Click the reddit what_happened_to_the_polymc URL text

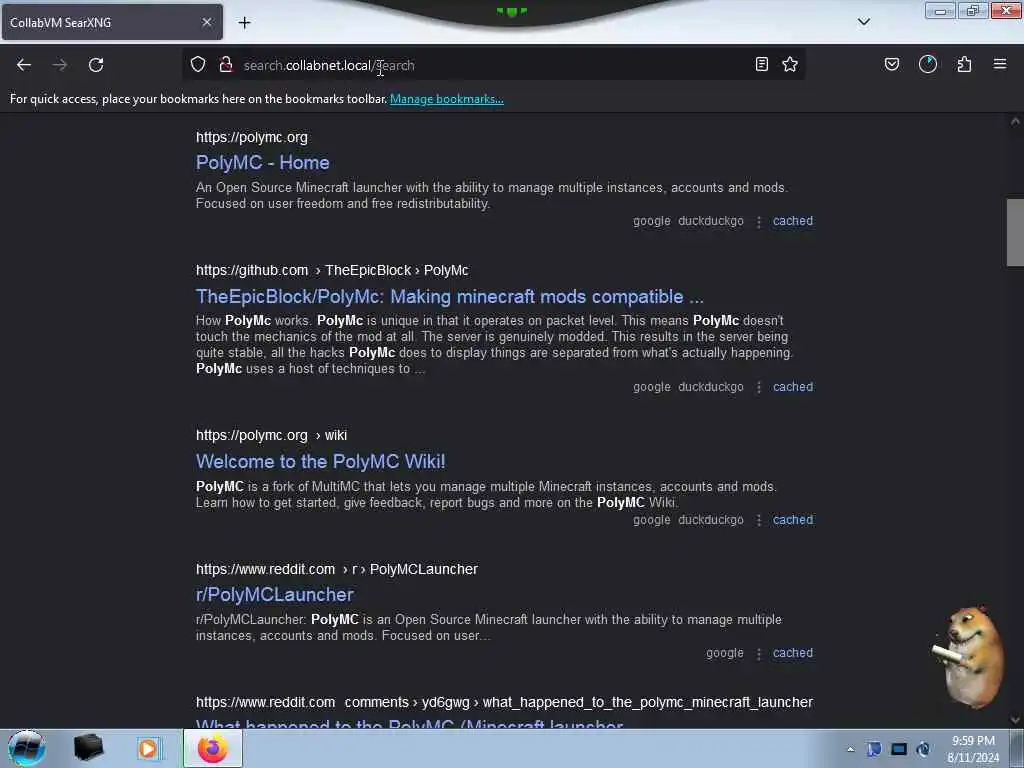coord(504,702)
